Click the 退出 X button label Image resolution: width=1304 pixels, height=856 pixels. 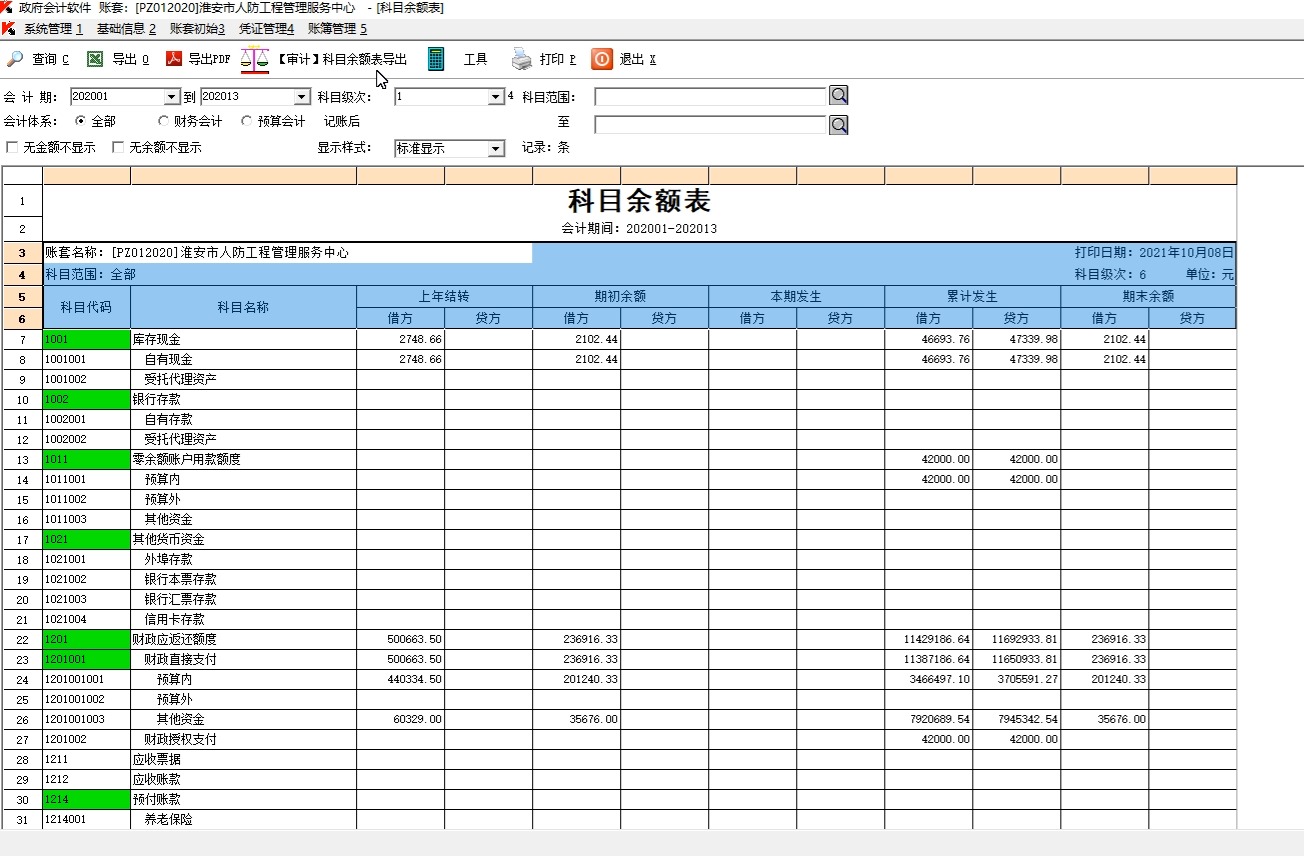(x=637, y=59)
